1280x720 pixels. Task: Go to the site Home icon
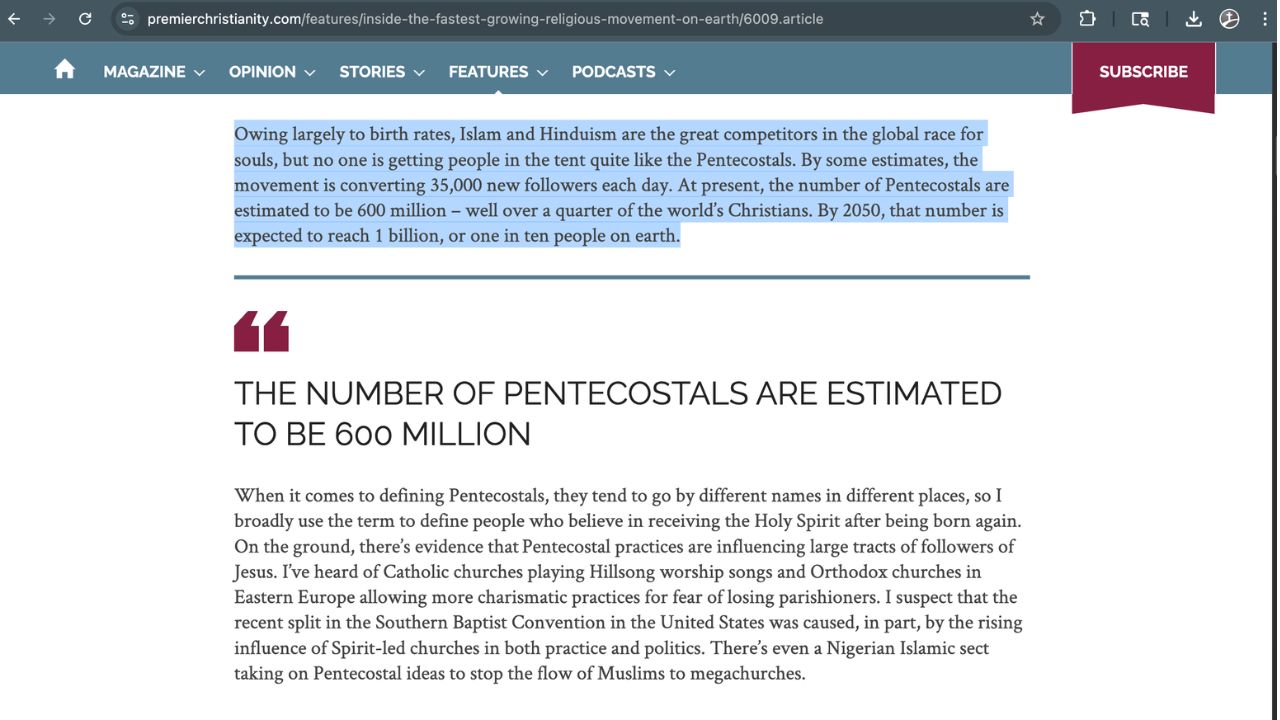tap(65, 69)
